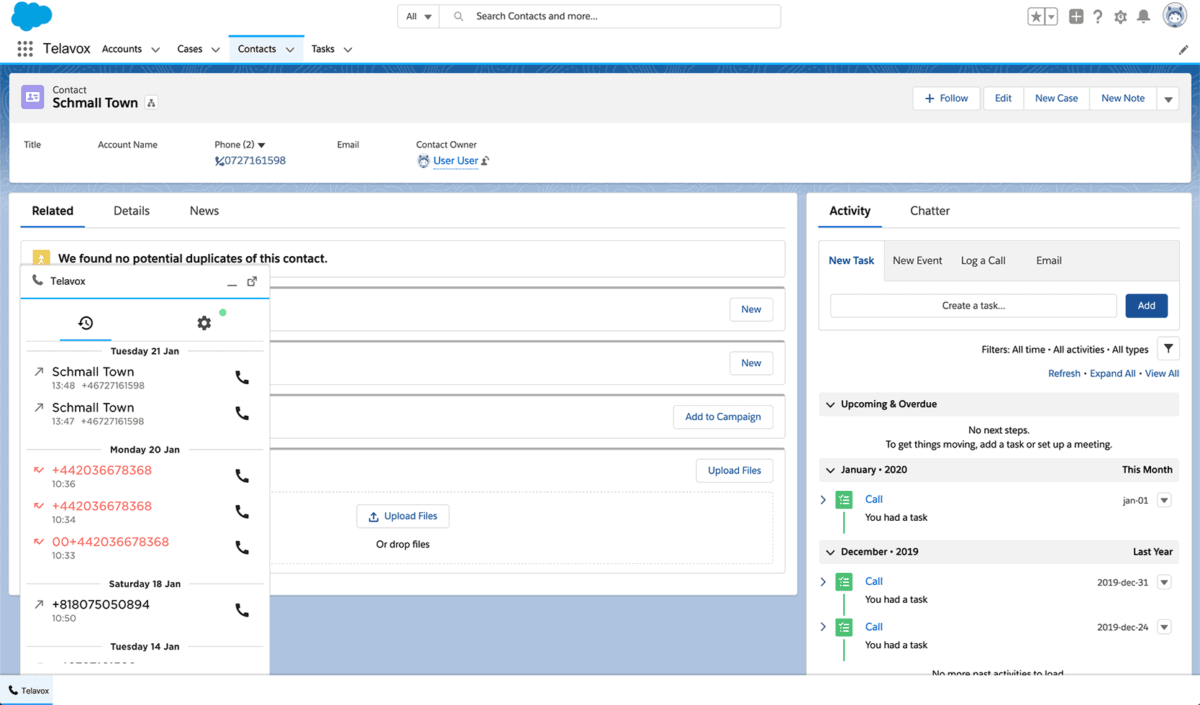
Task: Expand the 2019-dec-24 Call activity details
Action: [824, 627]
